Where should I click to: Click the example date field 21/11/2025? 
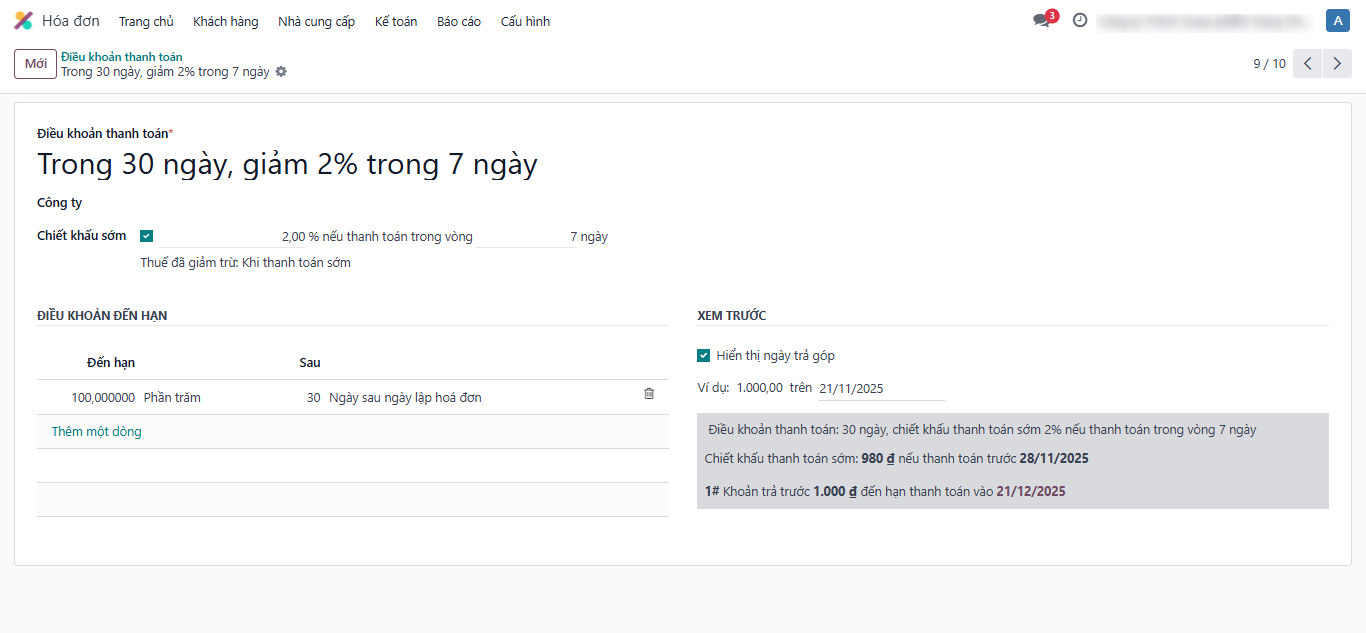880,388
